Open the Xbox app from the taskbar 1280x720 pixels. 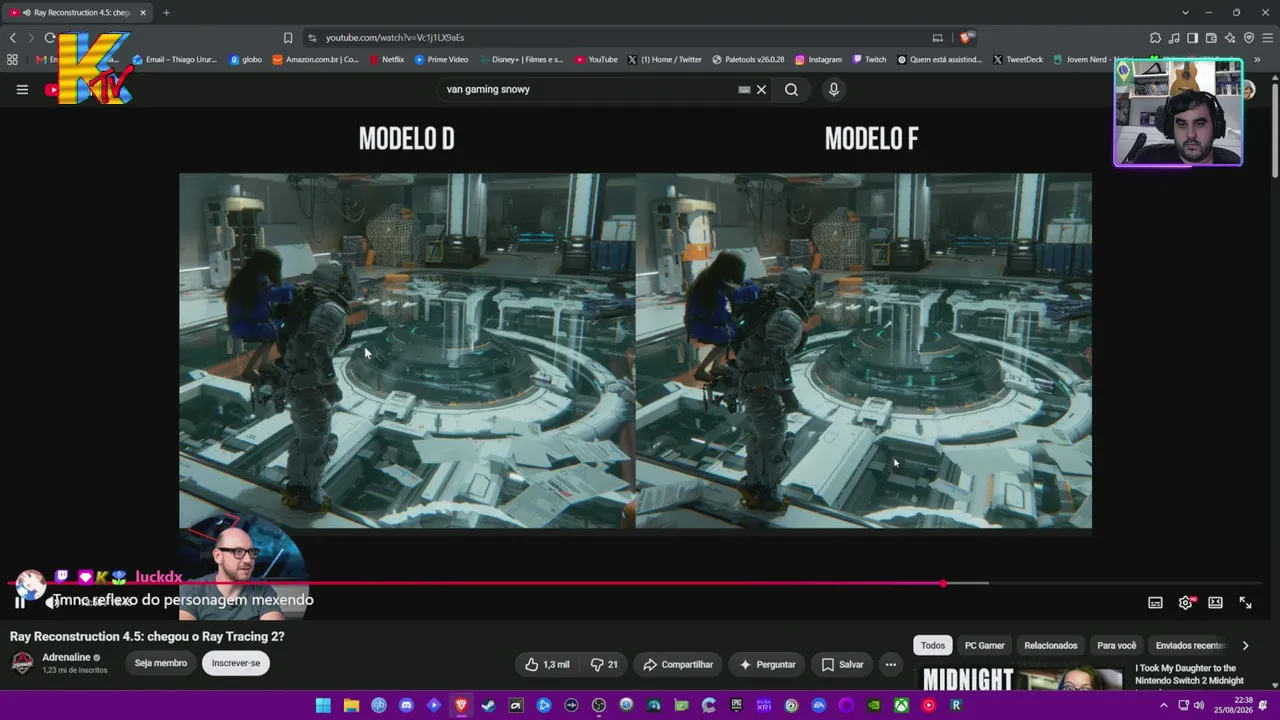coord(901,706)
